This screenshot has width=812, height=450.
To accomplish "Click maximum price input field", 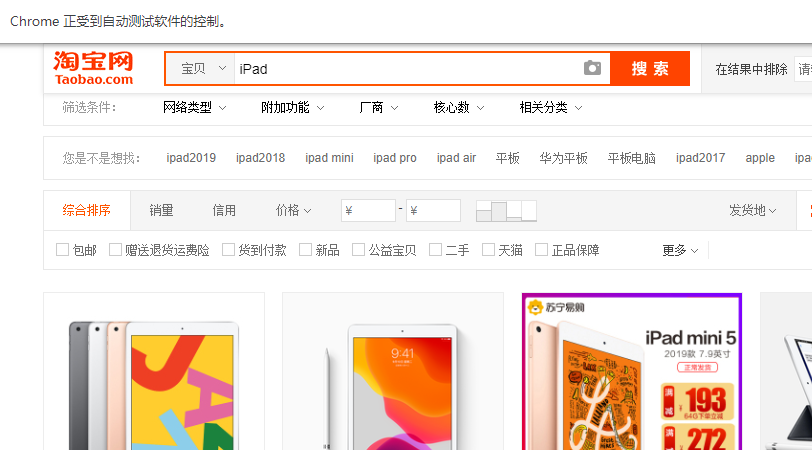I will (433, 210).
